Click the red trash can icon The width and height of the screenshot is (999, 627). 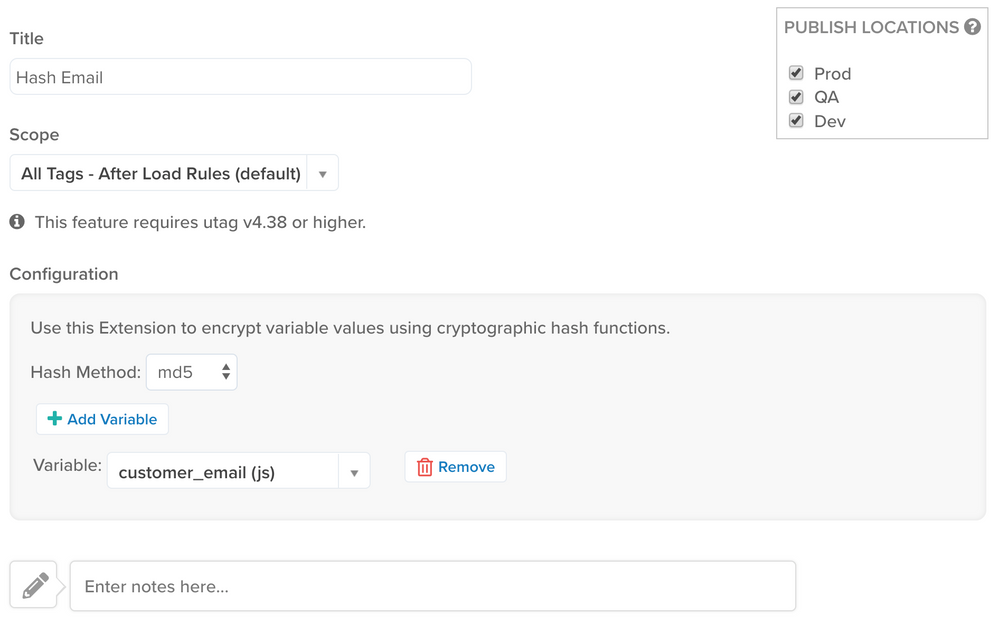425,467
